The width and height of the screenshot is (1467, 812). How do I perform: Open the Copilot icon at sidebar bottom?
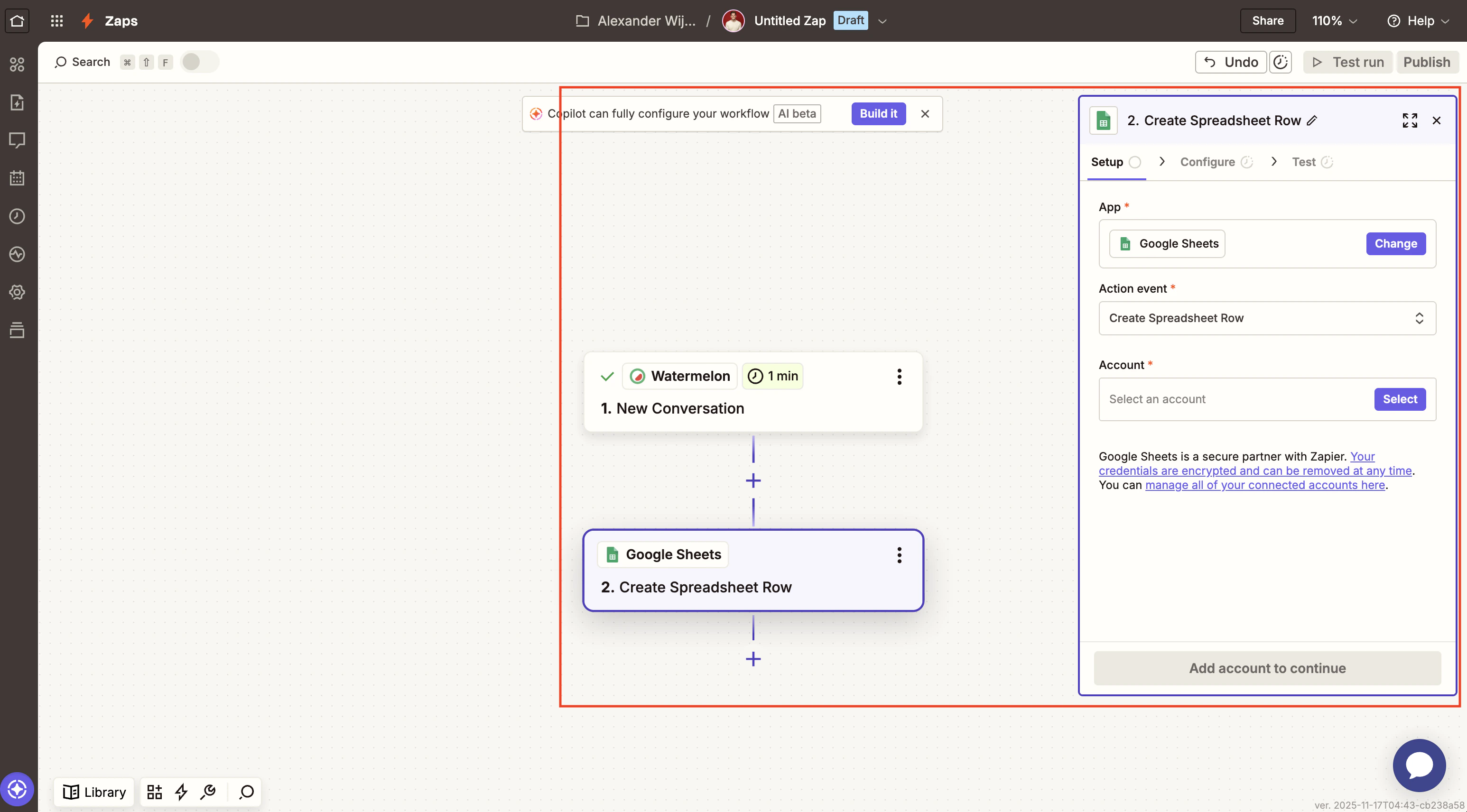pos(17,789)
